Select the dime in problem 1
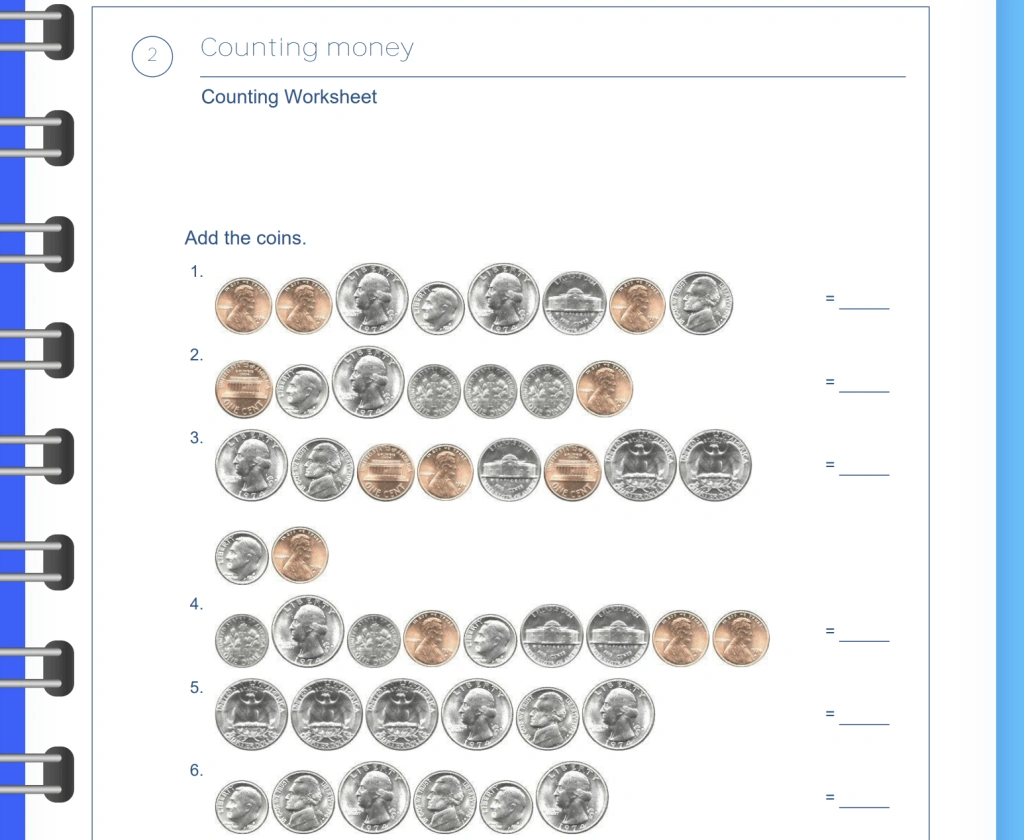This screenshot has height=840, width=1024. [438, 308]
